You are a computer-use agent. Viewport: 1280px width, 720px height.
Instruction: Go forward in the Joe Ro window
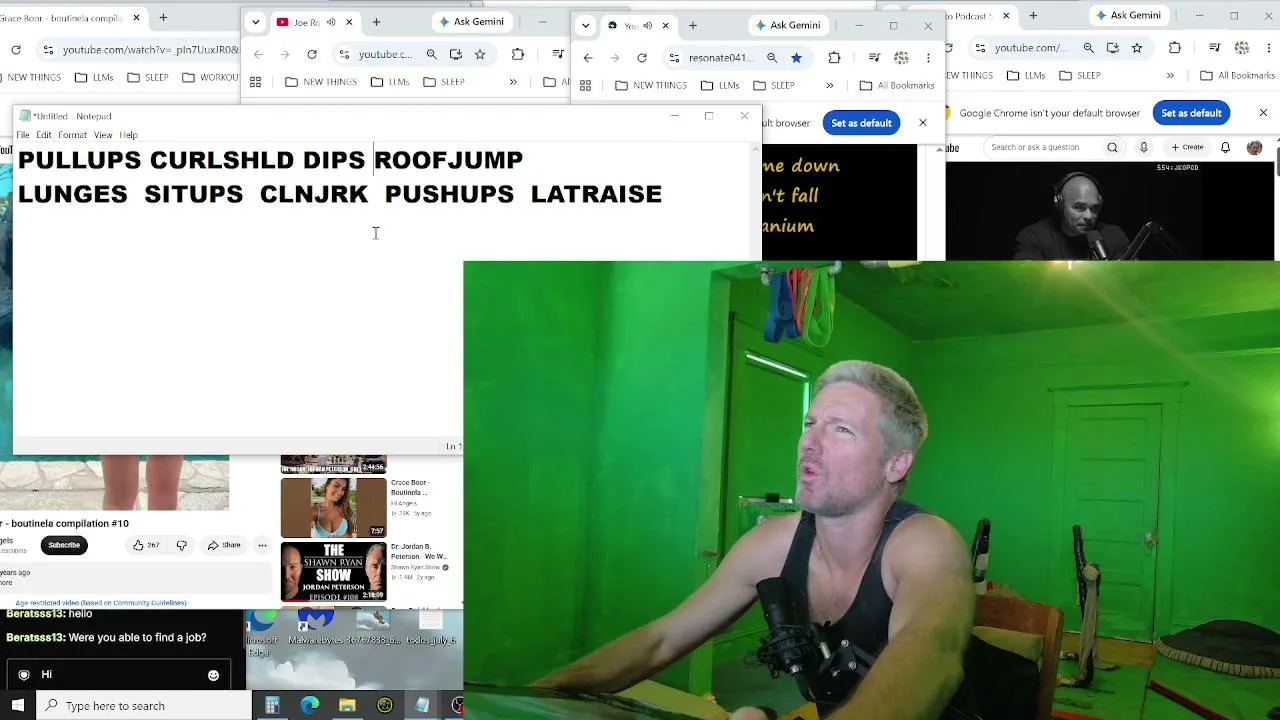285,55
